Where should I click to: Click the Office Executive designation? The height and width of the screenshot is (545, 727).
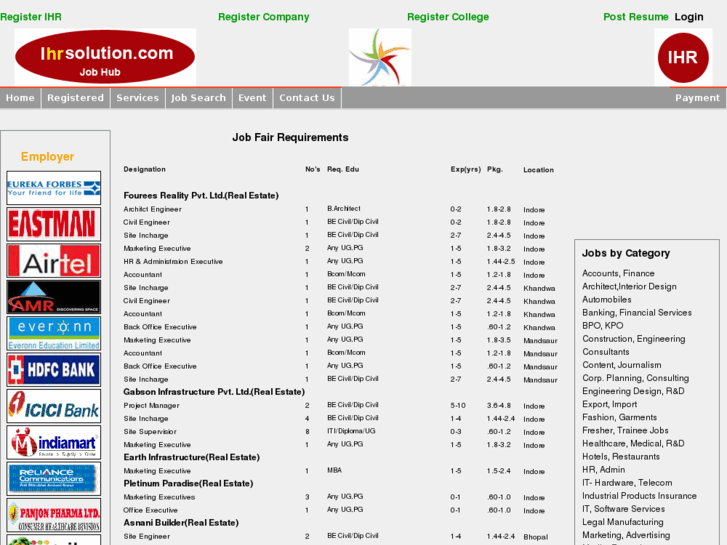[150, 510]
